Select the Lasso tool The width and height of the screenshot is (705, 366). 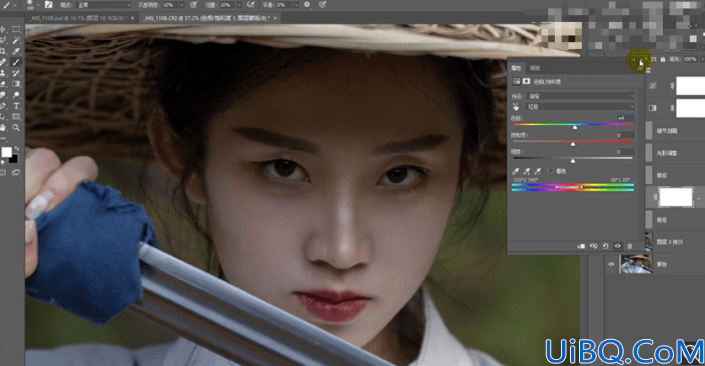coord(4,40)
